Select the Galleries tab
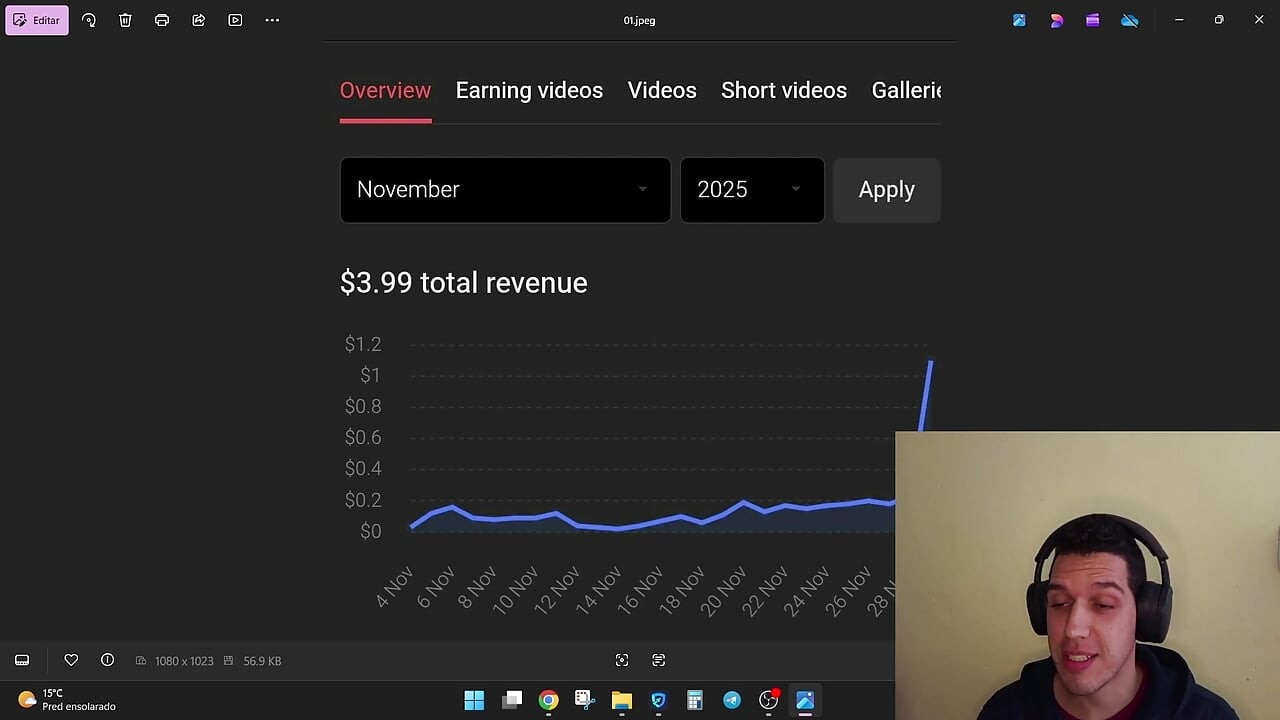The width and height of the screenshot is (1280, 720). point(906,91)
